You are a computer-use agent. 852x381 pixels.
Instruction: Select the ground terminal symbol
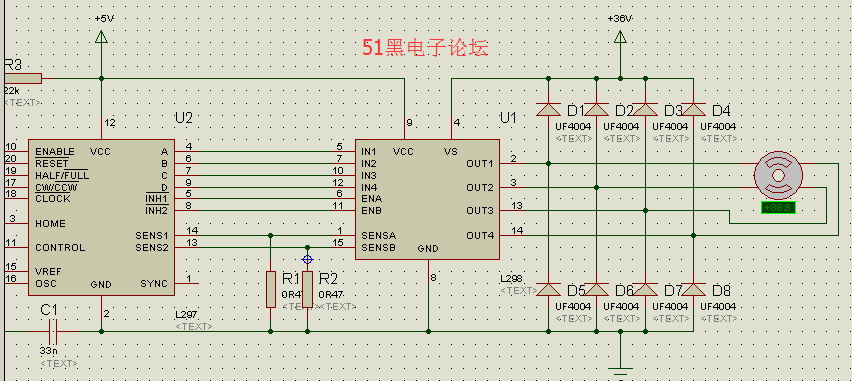[620, 372]
